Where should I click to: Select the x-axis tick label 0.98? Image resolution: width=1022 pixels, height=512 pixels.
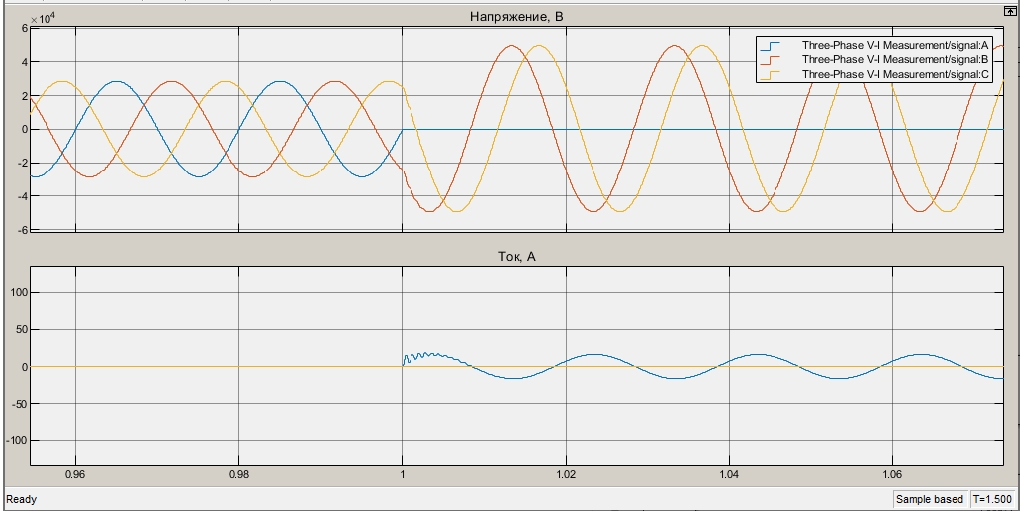point(238,475)
